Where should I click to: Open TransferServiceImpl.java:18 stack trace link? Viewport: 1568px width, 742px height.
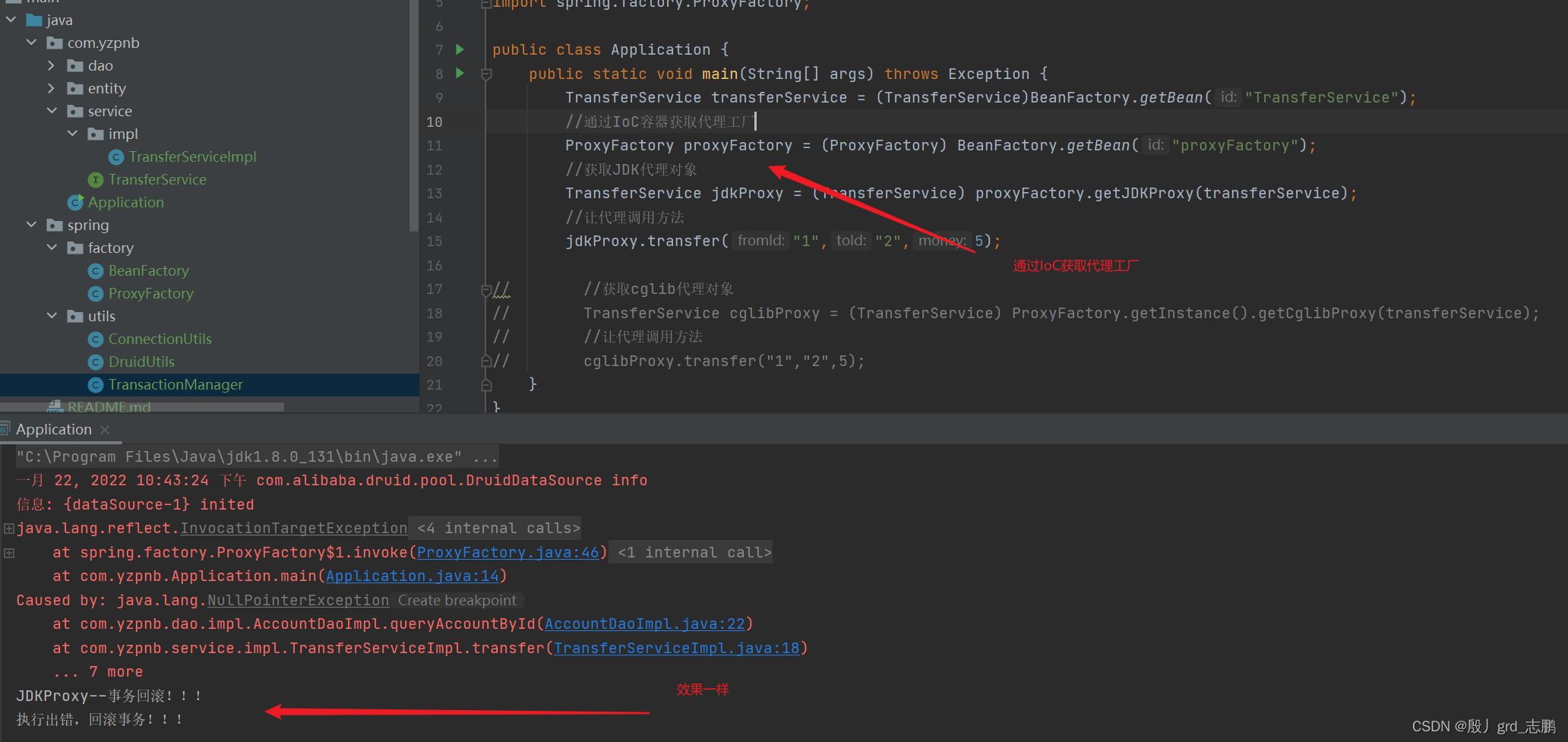point(677,648)
